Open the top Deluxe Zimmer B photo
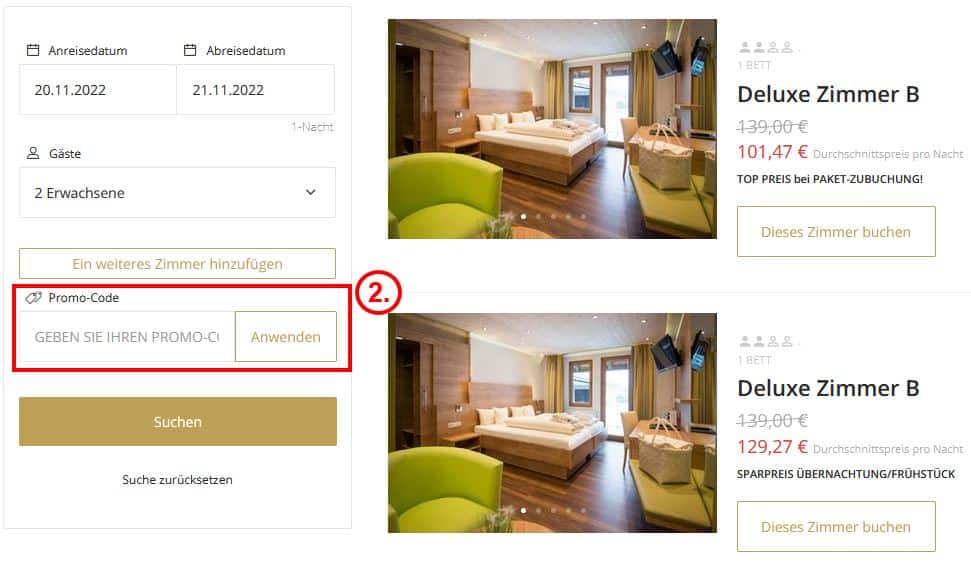Viewport: 971px width, 565px height. click(552, 129)
